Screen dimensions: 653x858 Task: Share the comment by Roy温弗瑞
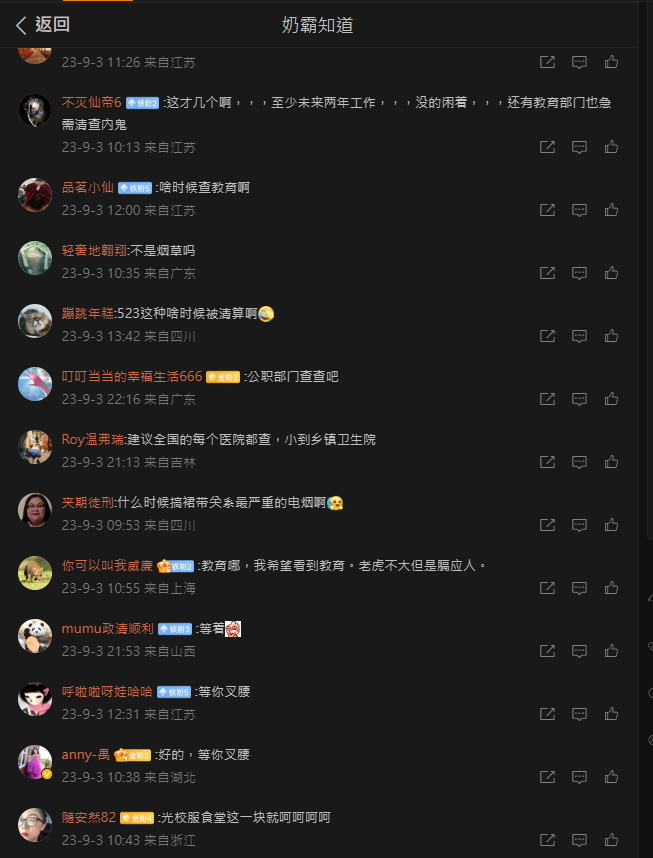point(547,462)
